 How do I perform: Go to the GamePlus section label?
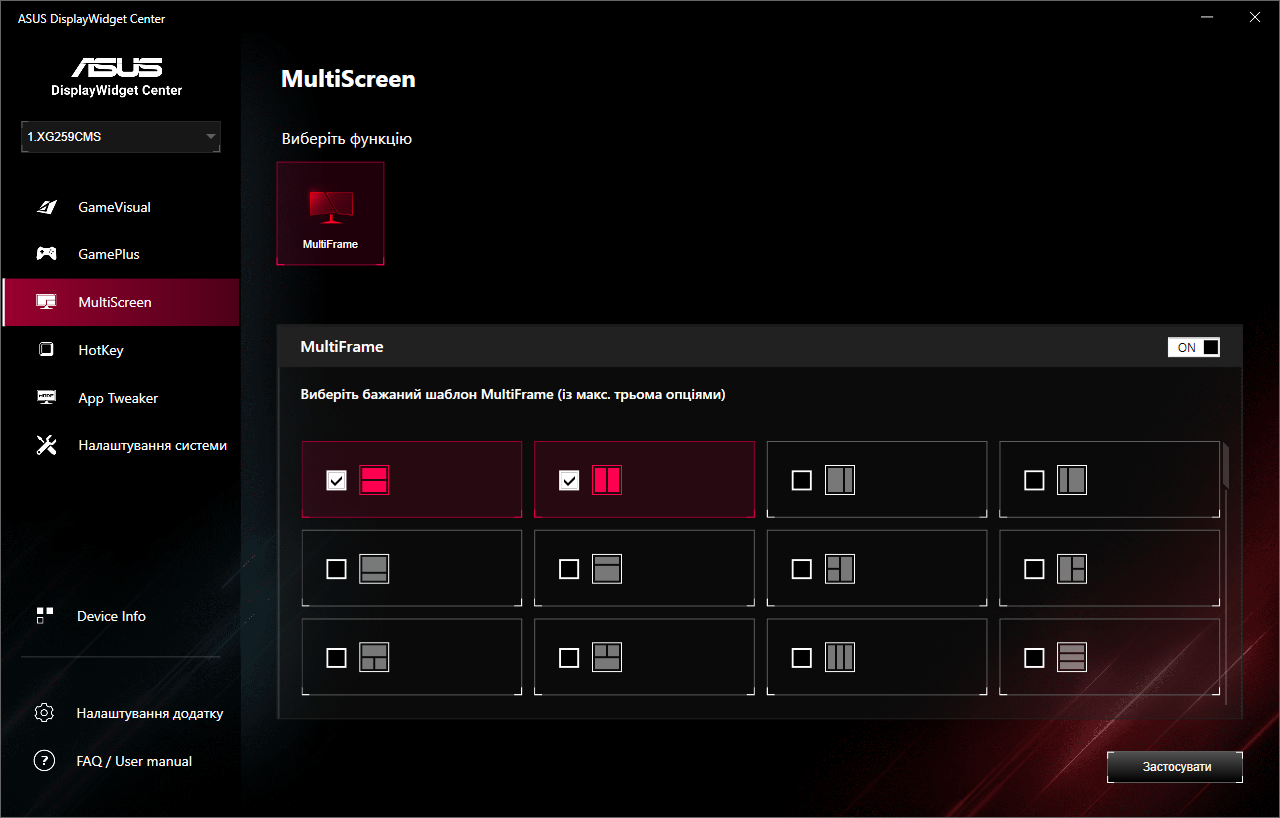109,254
